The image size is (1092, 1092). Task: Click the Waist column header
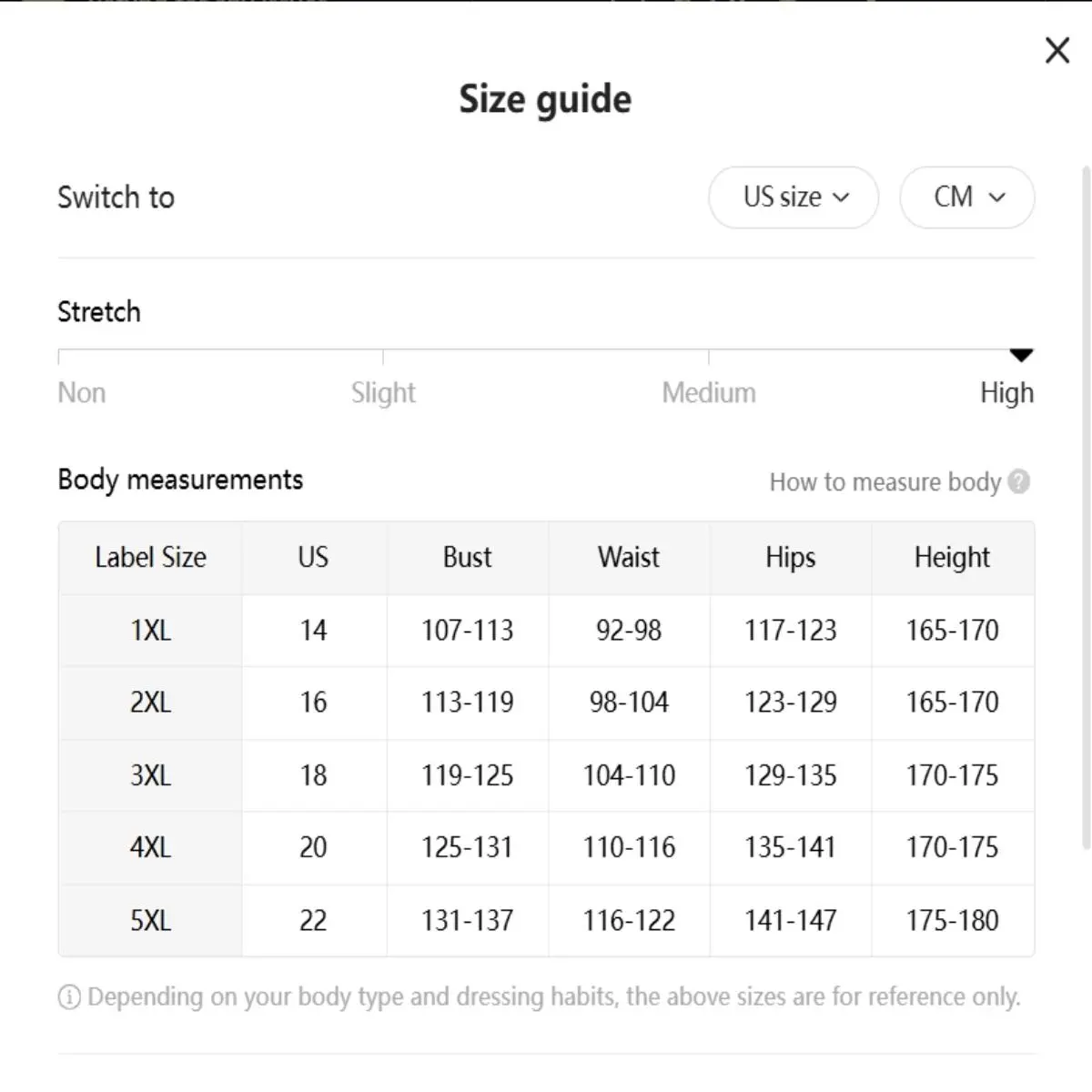coord(629,557)
